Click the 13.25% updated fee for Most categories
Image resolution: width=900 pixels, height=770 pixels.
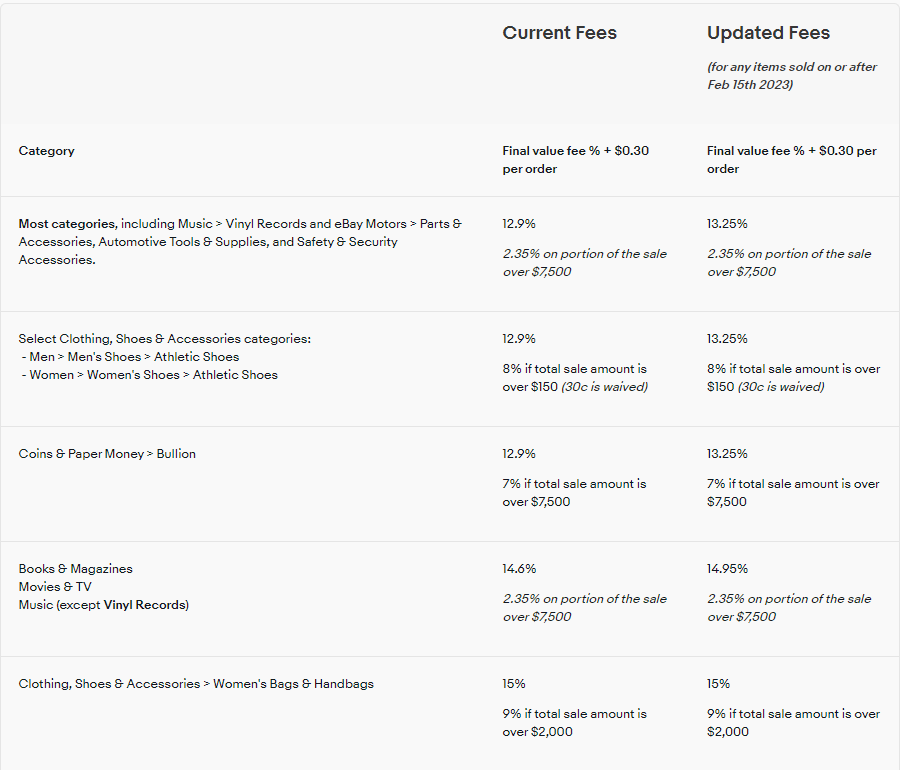point(727,224)
